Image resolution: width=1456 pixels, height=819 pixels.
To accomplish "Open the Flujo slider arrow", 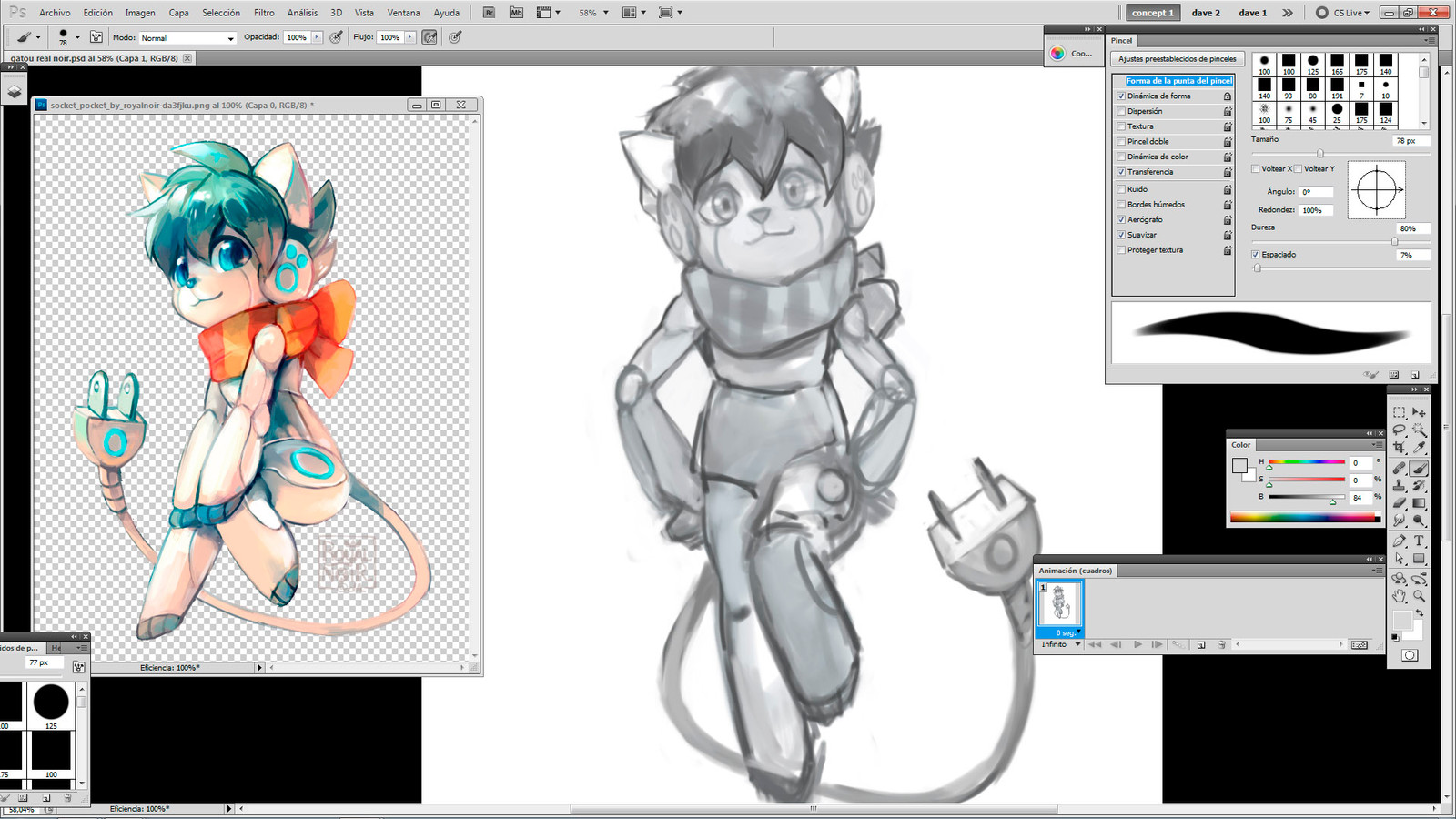I will pyautogui.click(x=410, y=37).
